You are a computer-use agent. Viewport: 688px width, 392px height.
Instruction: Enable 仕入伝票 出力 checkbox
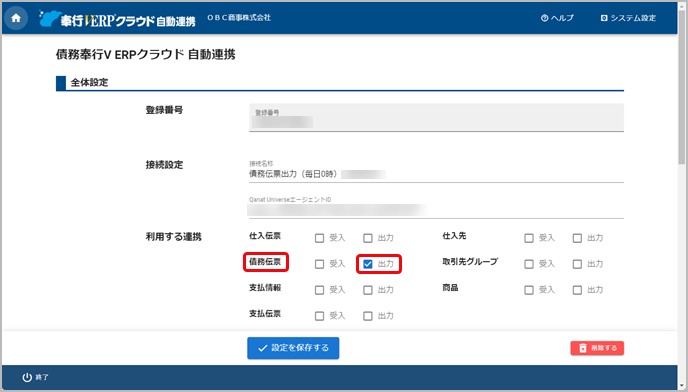(368, 238)
